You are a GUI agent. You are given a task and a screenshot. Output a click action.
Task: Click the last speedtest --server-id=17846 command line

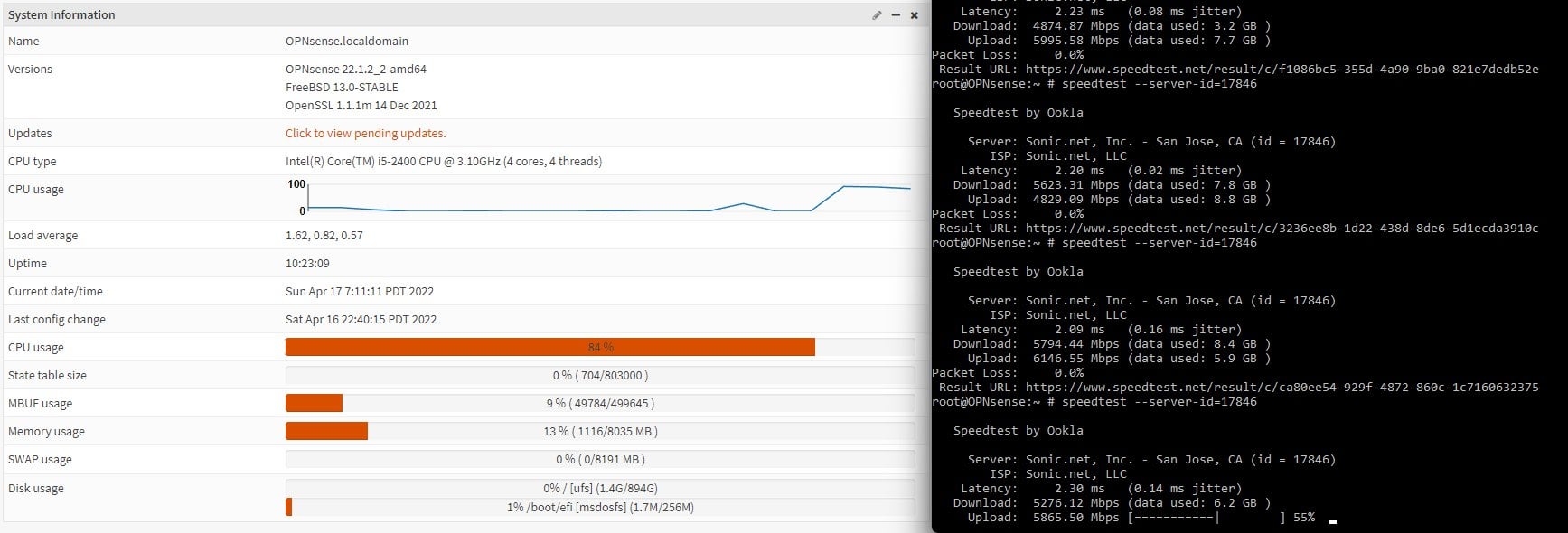(1159, 401)
